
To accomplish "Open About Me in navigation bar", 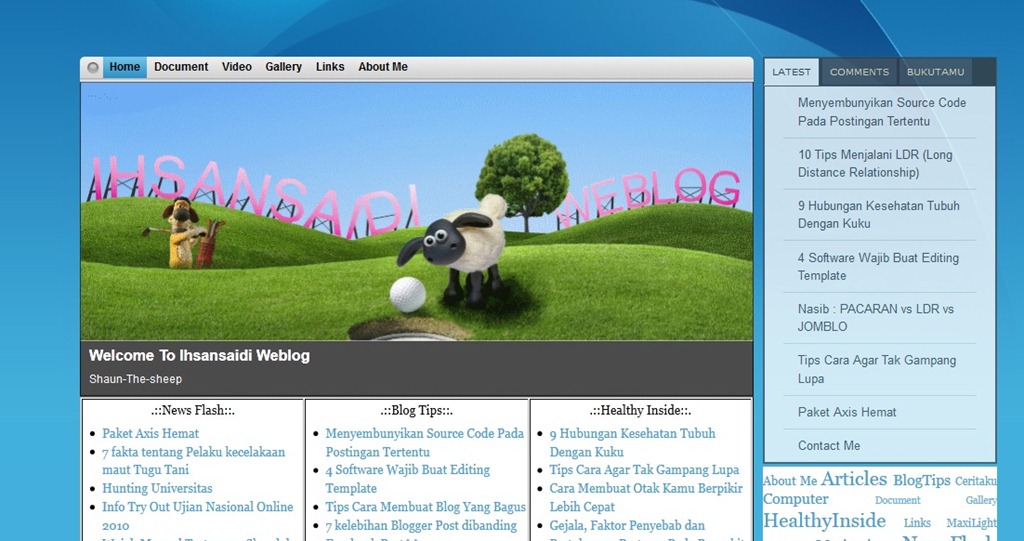I will (x=383, y=67).
